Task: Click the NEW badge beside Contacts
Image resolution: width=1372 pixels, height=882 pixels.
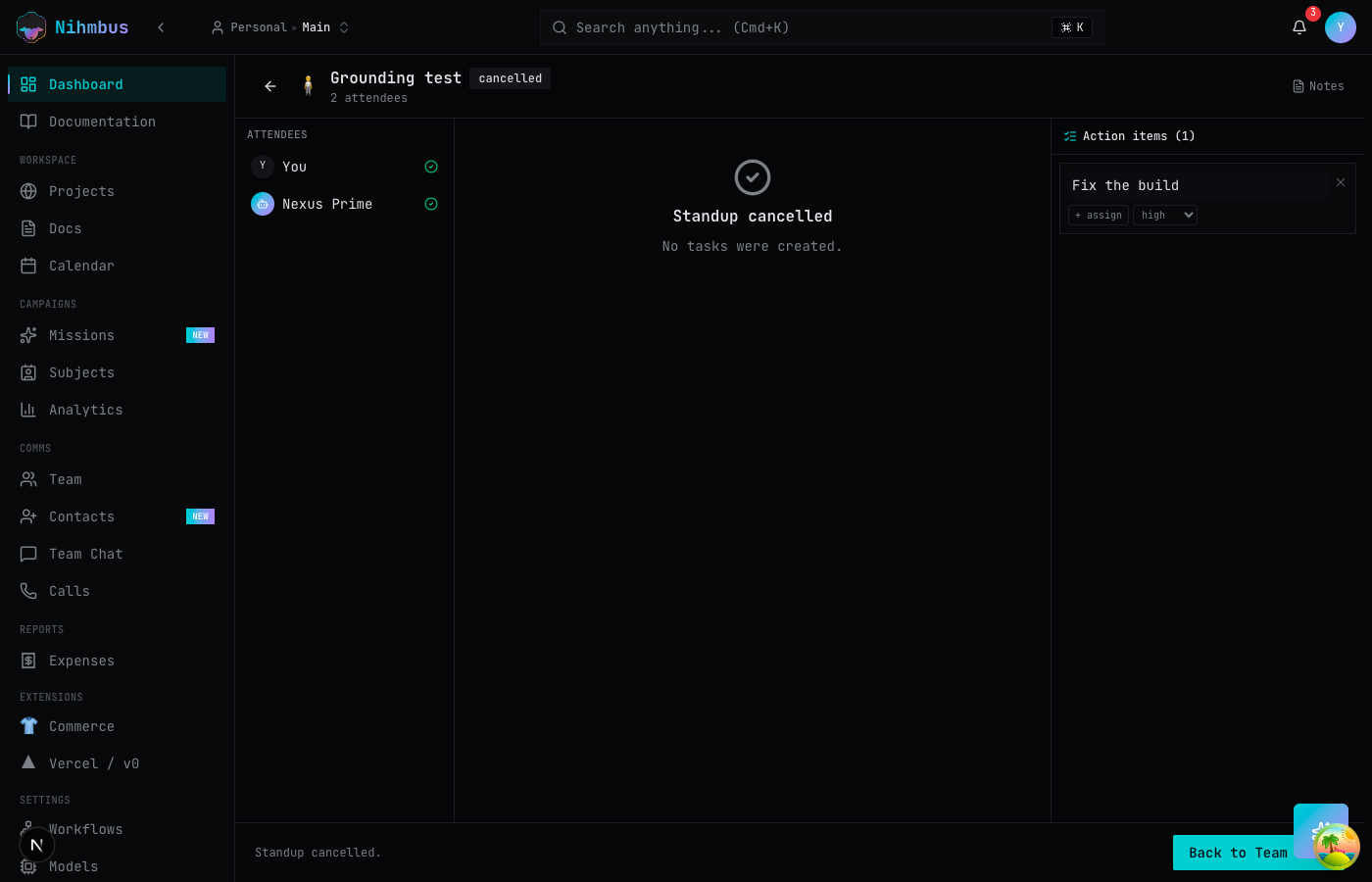Action: pos(200,516)
